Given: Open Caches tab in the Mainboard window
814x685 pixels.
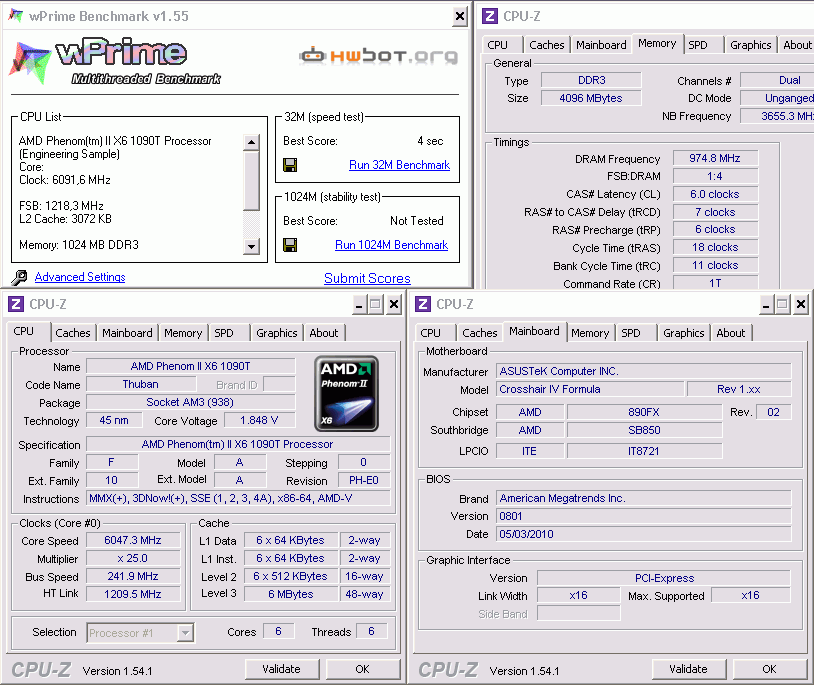Looking at the screenshot, I should 480,333.
